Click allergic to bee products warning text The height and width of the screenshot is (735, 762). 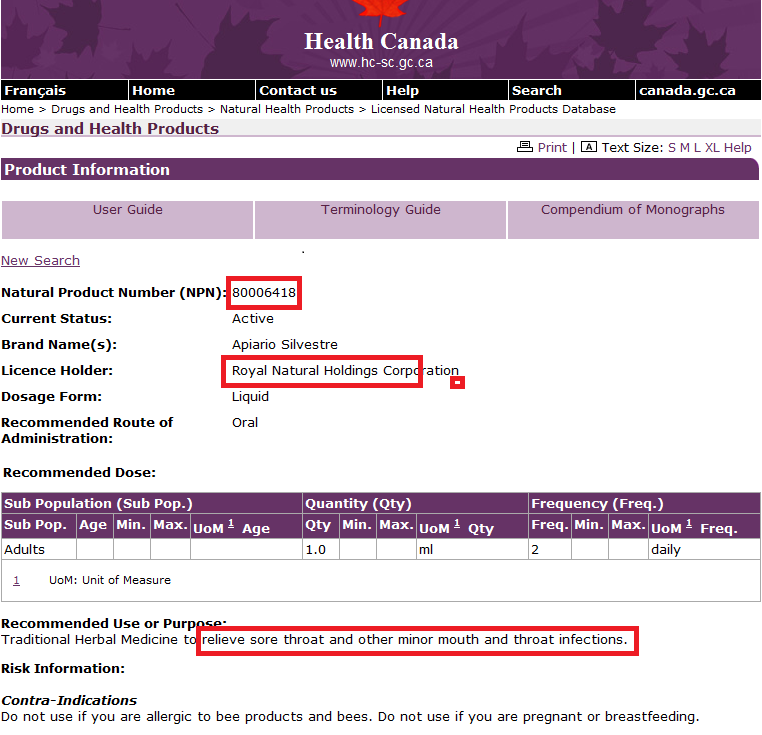350,717
